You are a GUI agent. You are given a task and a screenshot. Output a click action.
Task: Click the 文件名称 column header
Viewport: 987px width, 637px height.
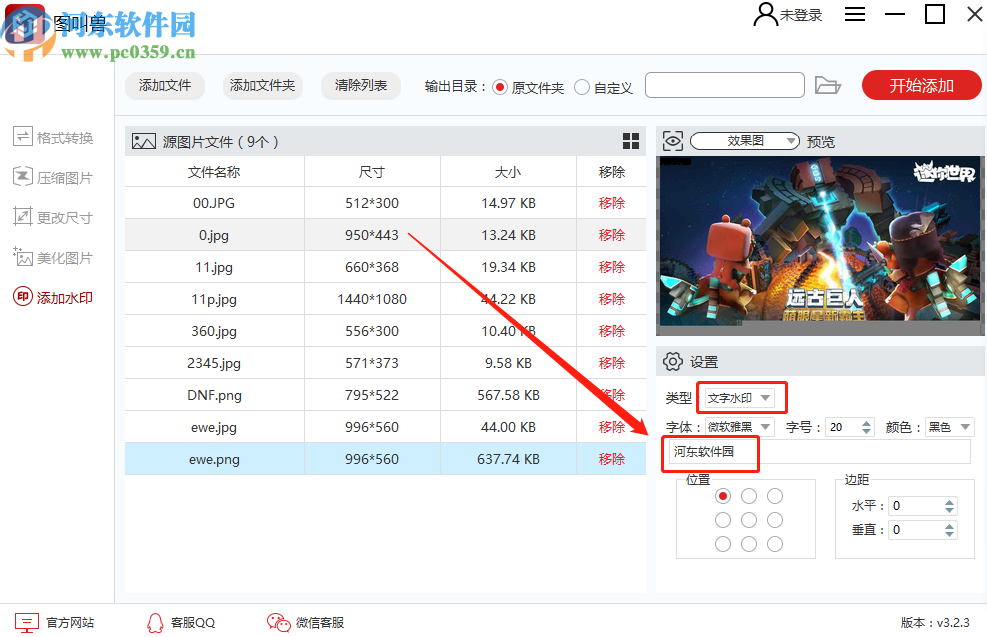[214, 172]
